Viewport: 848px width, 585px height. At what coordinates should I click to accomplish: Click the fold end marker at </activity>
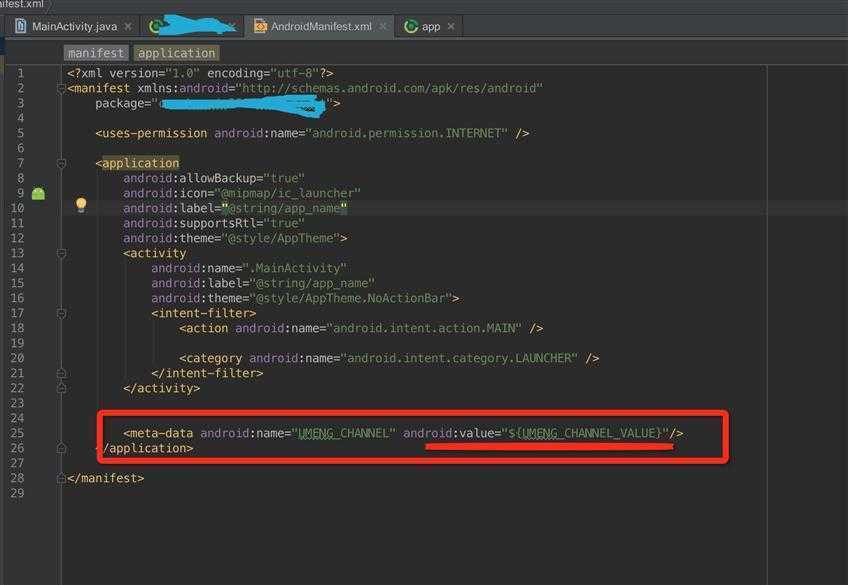[x=61, y=388]
